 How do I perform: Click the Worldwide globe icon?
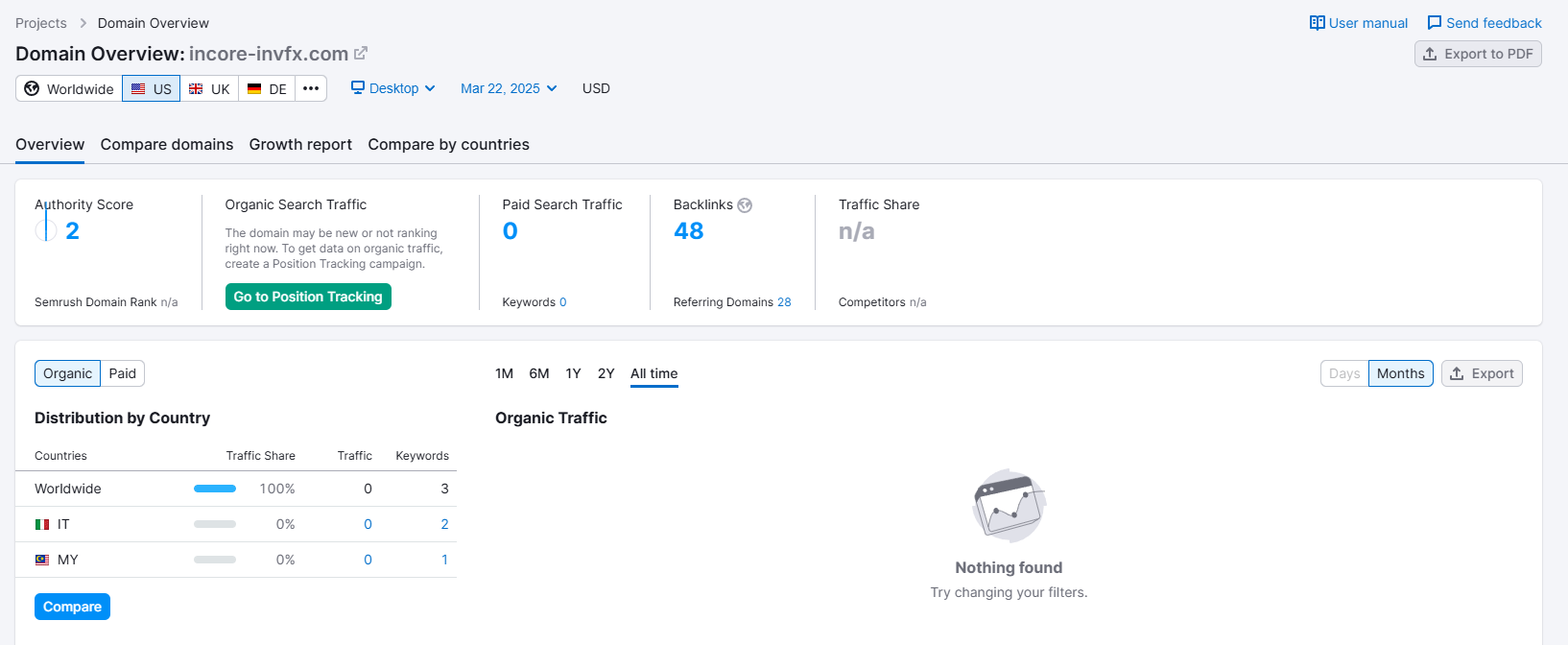click(32, 88)
